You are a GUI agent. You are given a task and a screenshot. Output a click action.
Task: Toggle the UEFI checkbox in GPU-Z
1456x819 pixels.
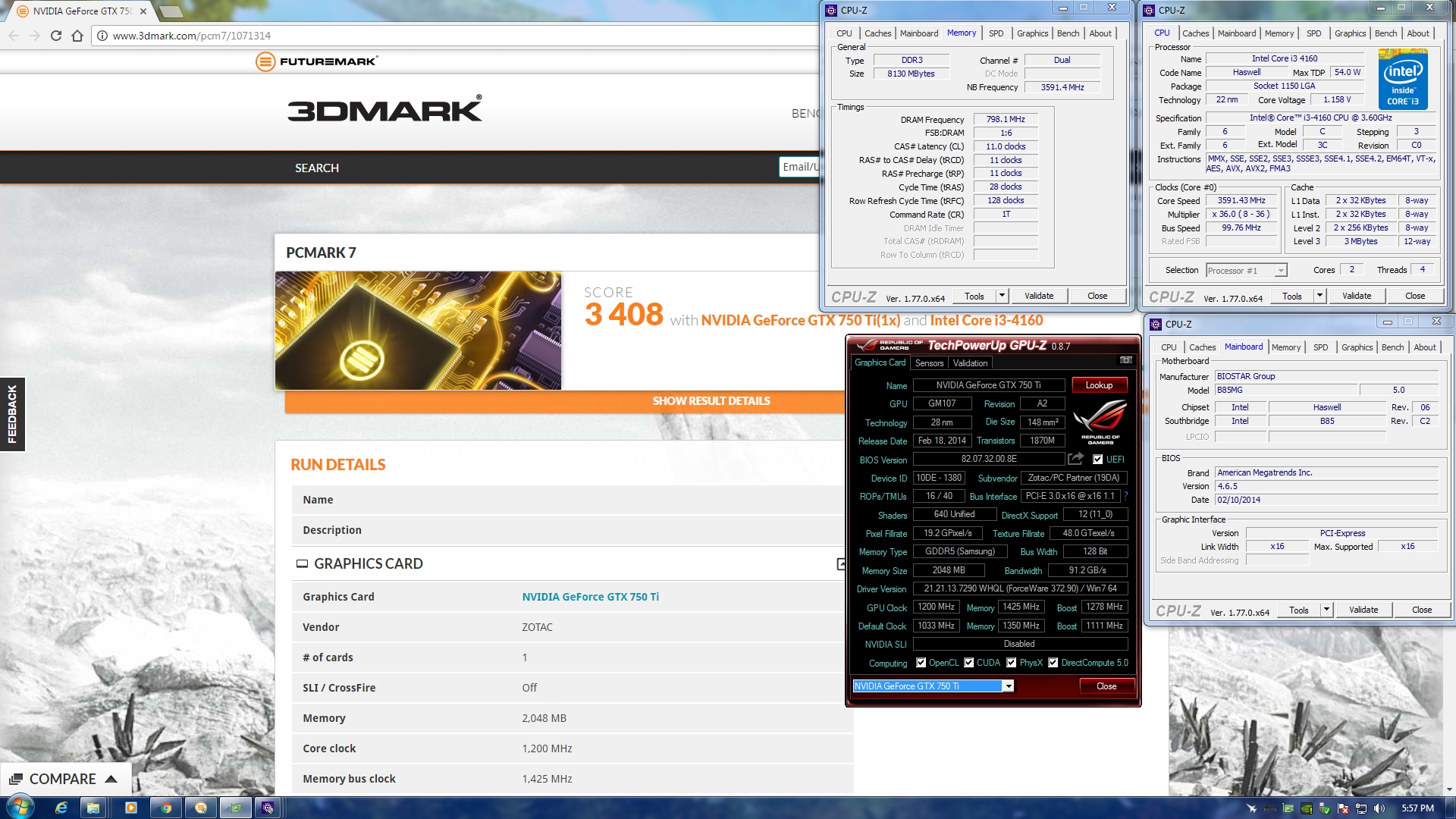[x=1097, y=459]
